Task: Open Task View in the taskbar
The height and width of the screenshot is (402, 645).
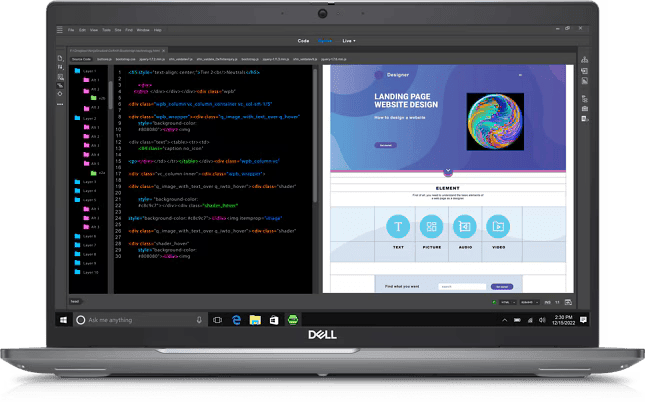Action: pos(218,320)
